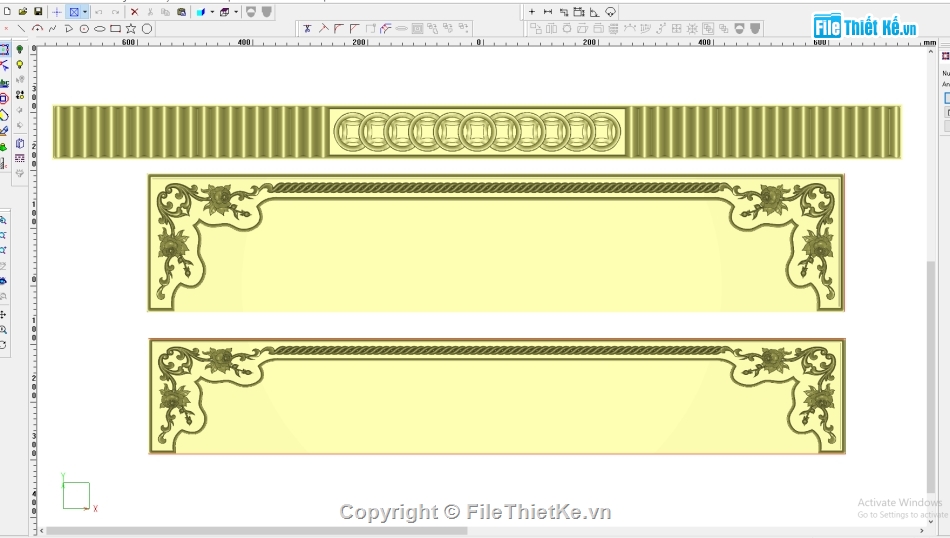Select the straight Line drawing tool
Screen dimensions: 950x538
tap(21, 28)
